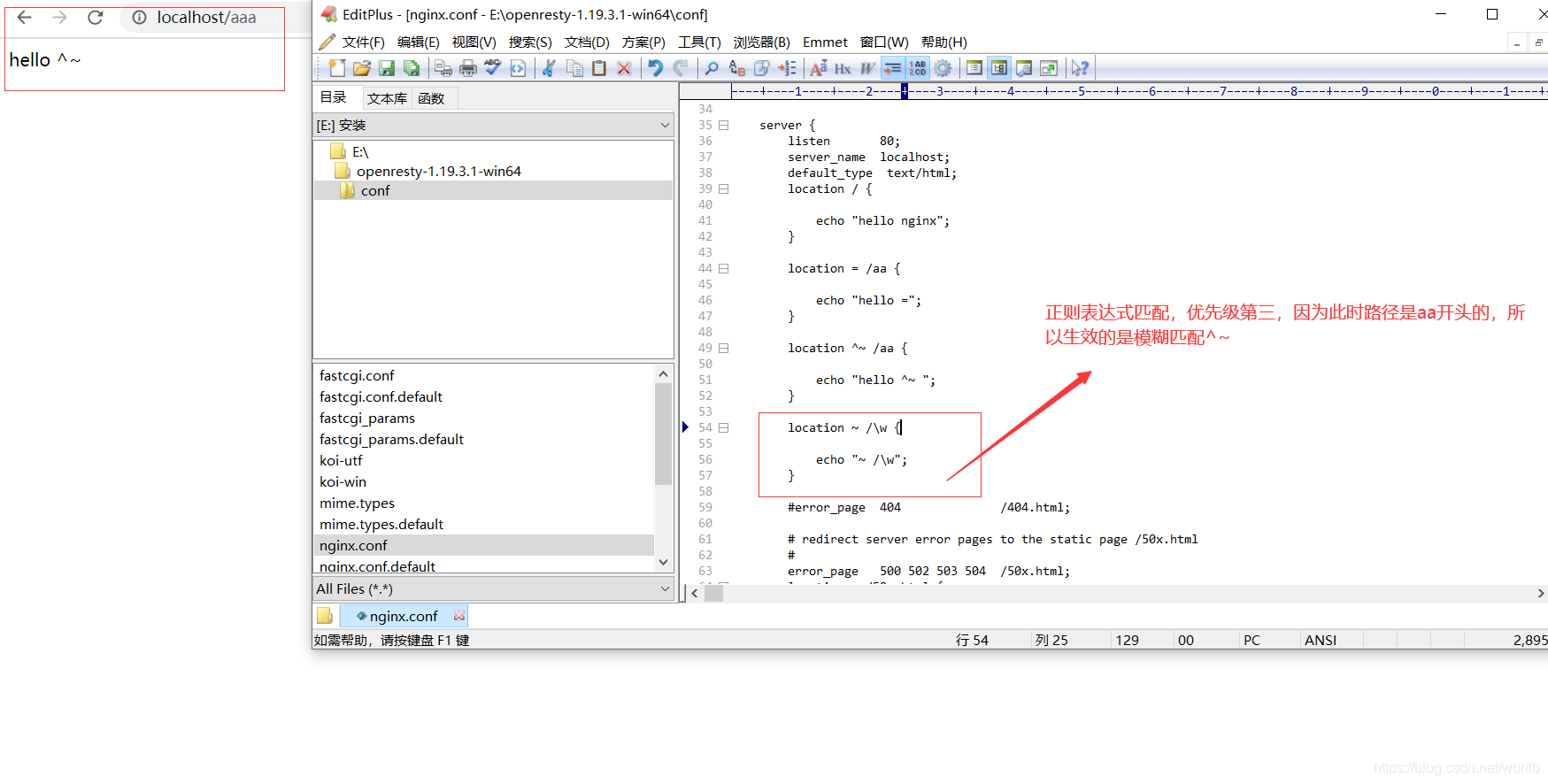
Task: Undo the last edit with Undo icon
Action: click(655, 68)
